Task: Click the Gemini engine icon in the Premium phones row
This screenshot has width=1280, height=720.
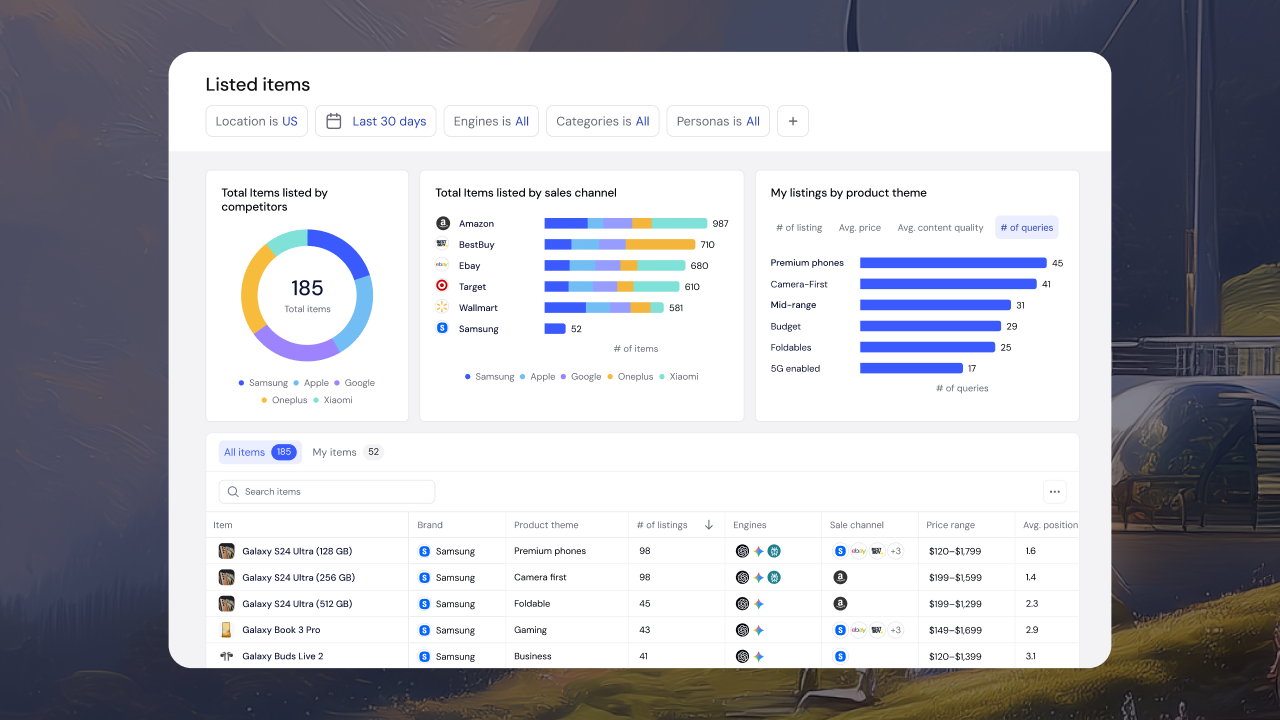Action: point(759,551)
